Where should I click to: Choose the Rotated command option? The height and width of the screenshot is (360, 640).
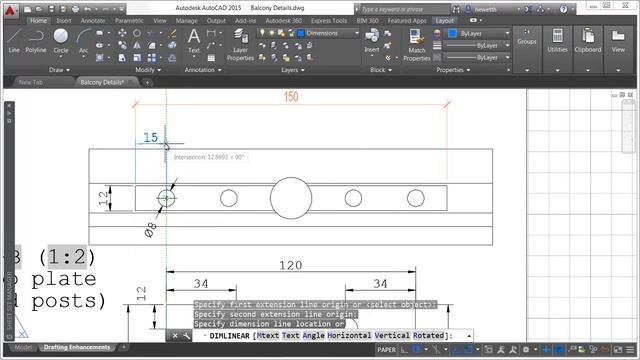(x=428, y=336)
